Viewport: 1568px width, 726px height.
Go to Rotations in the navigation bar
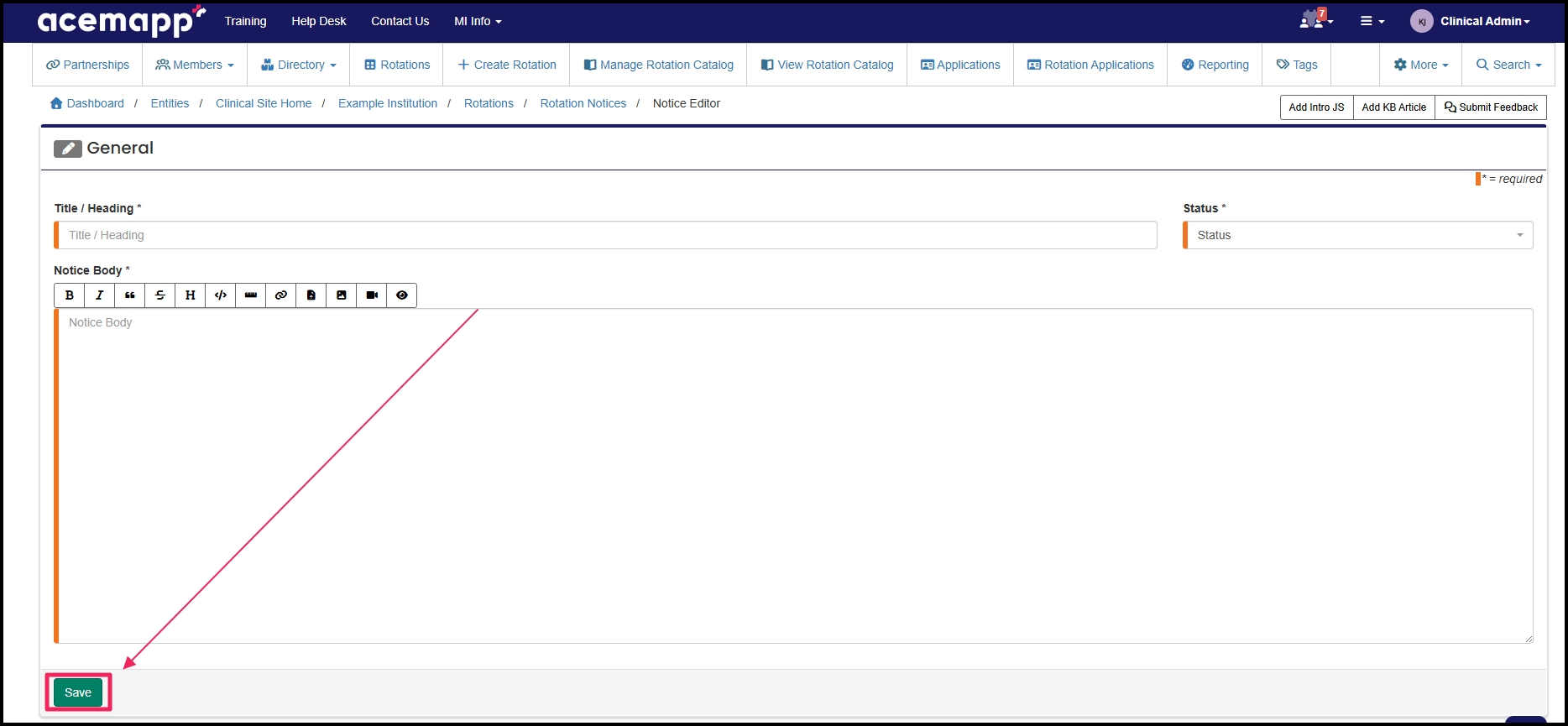pos(396,65)
